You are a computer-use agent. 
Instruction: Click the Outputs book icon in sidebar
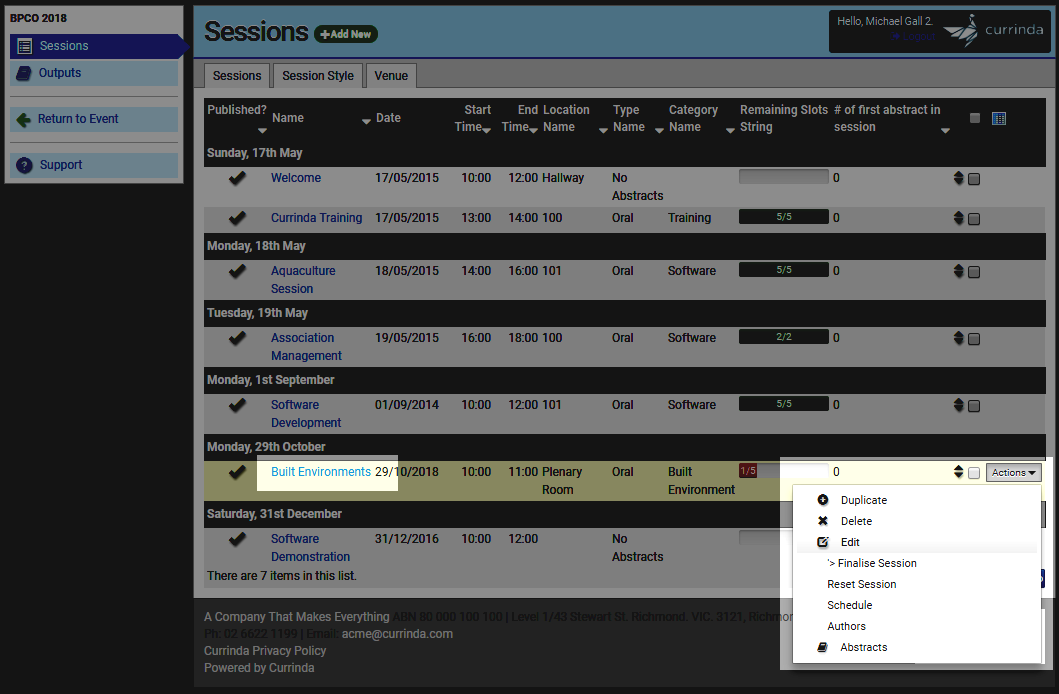[24, 73]
